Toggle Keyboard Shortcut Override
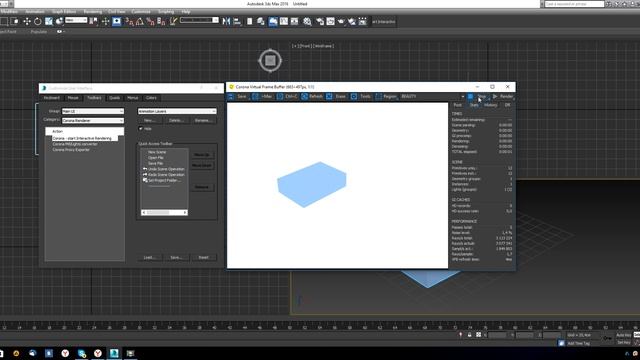 click(117, 21)
